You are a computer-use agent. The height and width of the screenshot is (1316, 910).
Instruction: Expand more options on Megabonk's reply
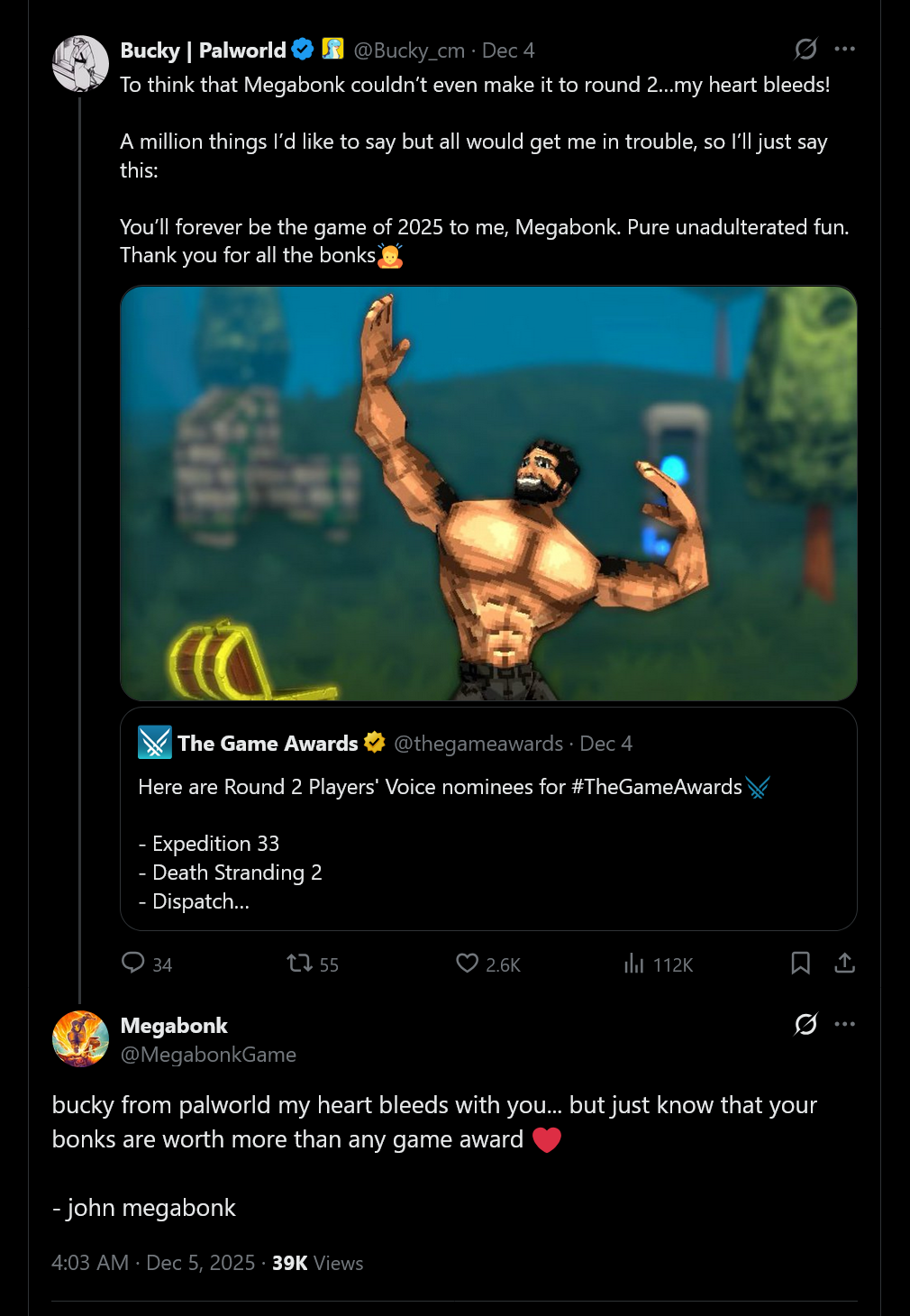(x=845, y=1024)
